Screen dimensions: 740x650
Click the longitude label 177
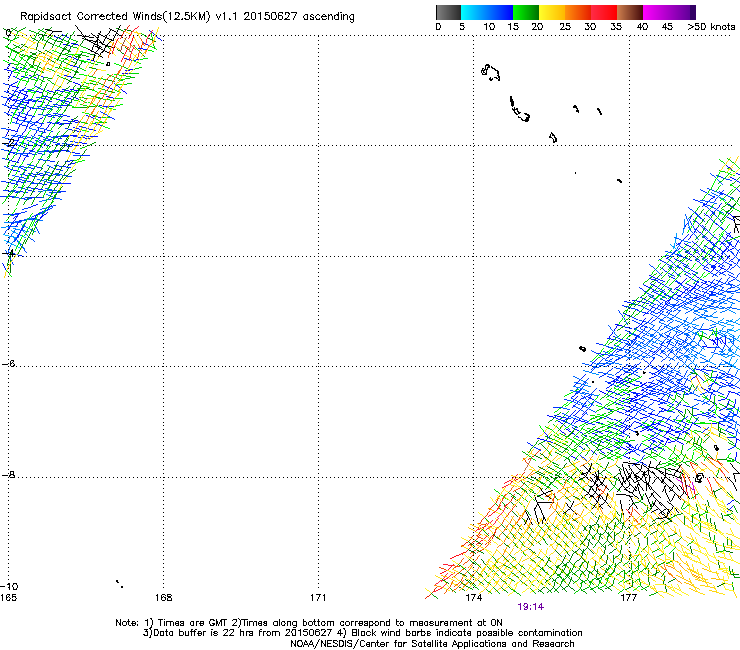(628, 598)
